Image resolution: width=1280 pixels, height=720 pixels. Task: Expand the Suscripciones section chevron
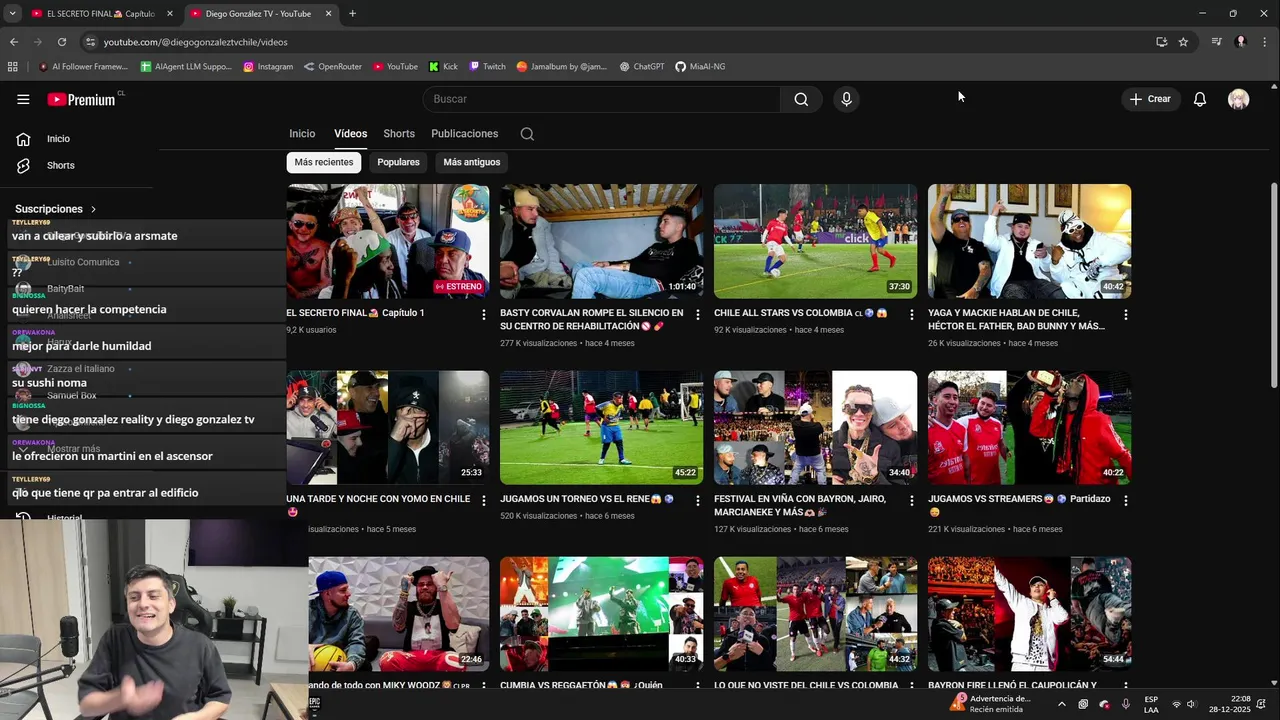94,209
